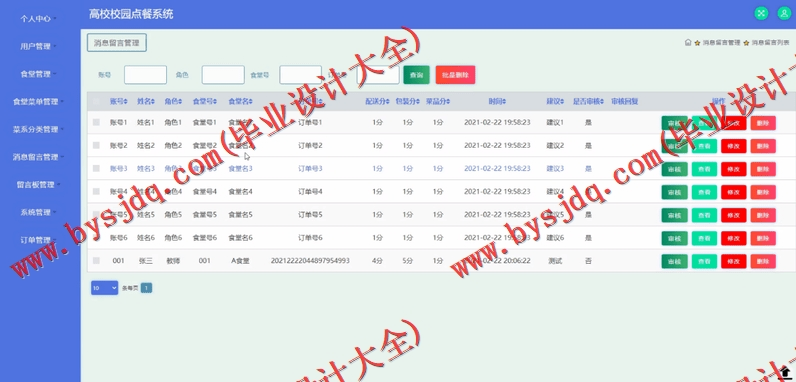Open the rows-per-page dropdown showing 10
Image resolution: width=796 pixels, height=382 pixels.
coord(105,288)
